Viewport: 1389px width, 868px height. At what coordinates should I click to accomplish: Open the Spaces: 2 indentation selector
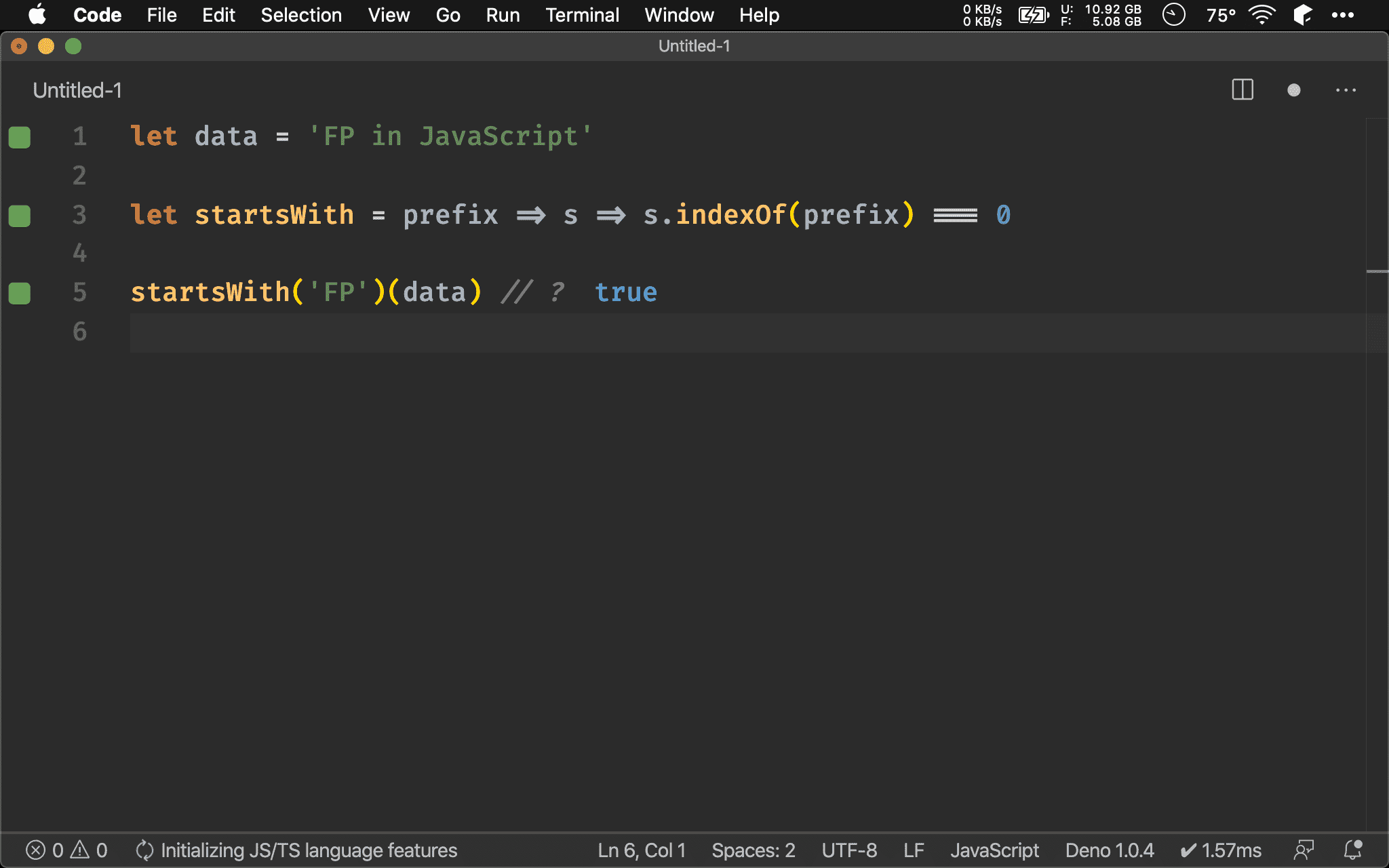754,850
